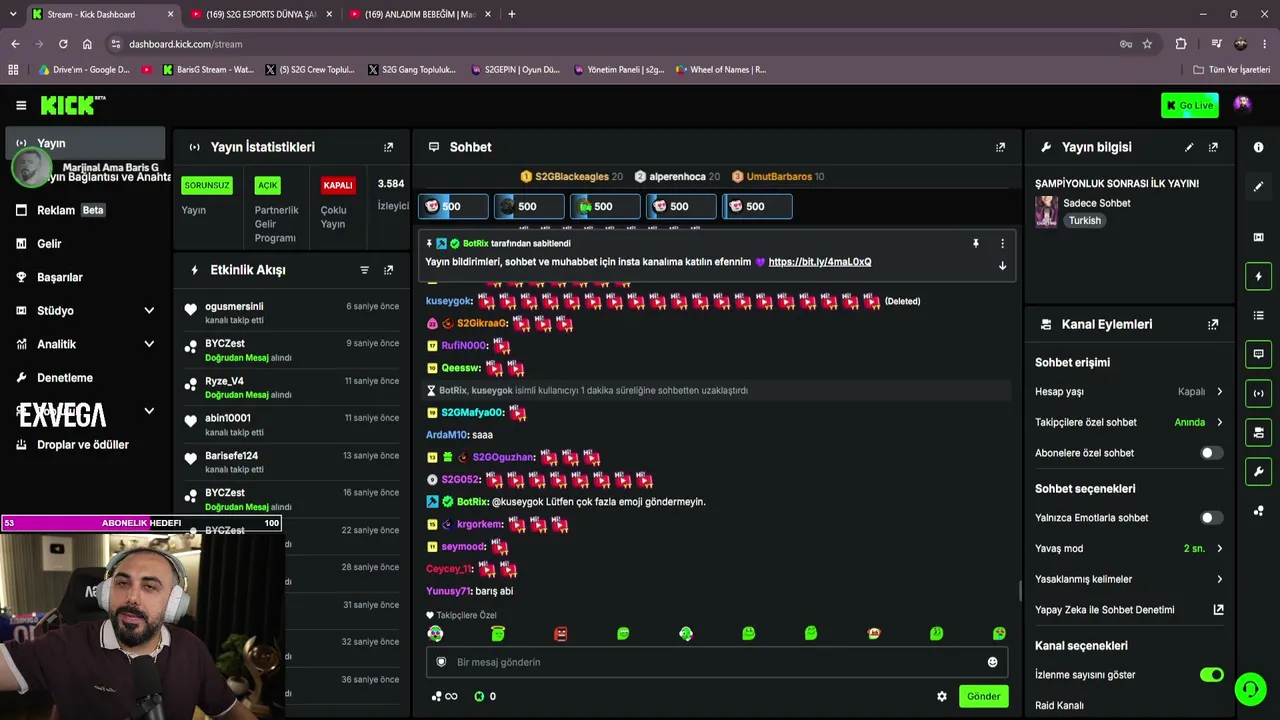1280x720 pixels.
Task: Open Takipçilere özel sohbet setting chevron
Action: click(1219, 422)
